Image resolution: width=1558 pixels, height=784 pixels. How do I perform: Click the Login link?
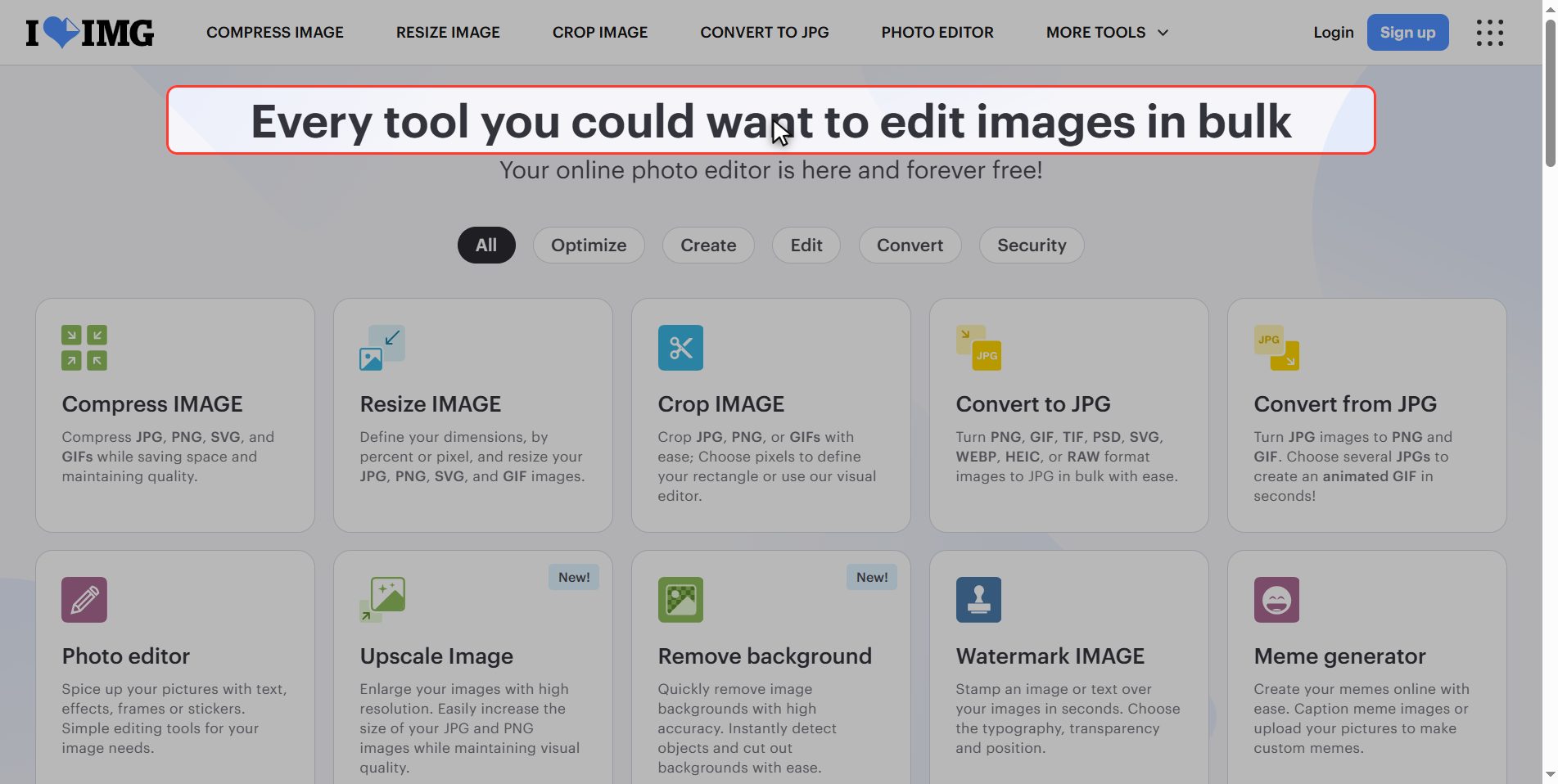coord(1334,33)
